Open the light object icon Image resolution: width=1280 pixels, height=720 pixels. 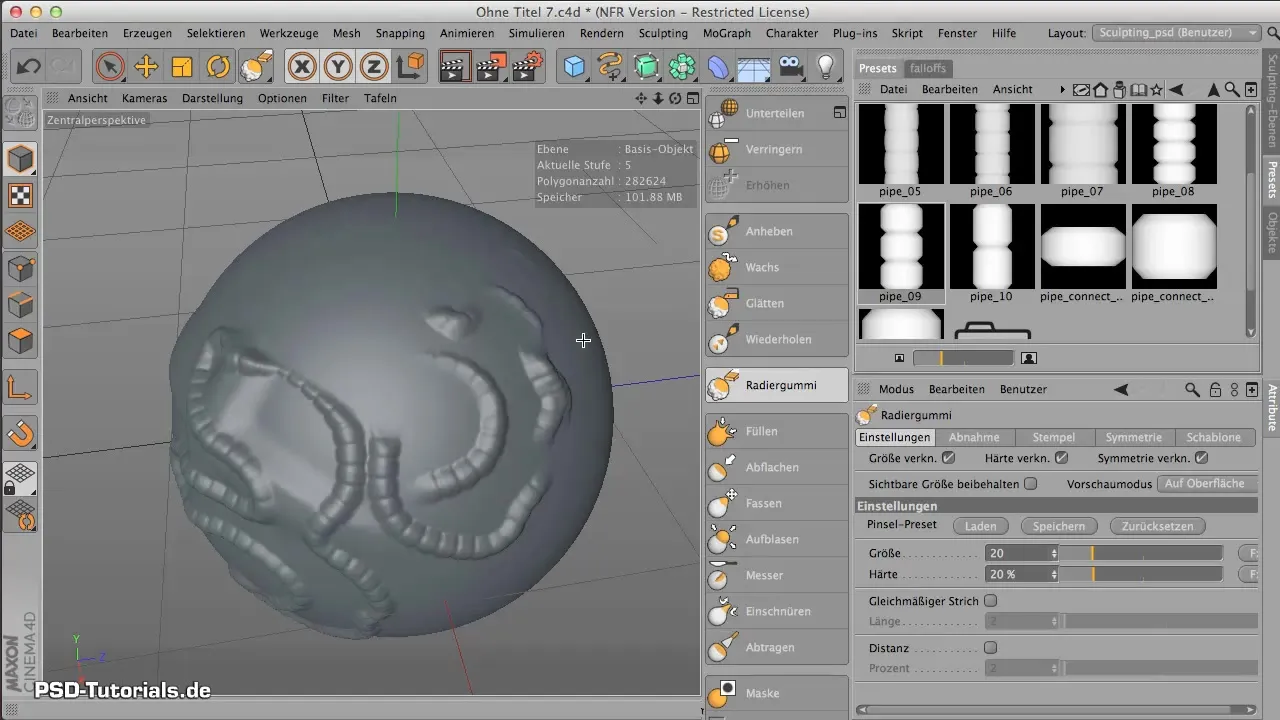[826, 67]
